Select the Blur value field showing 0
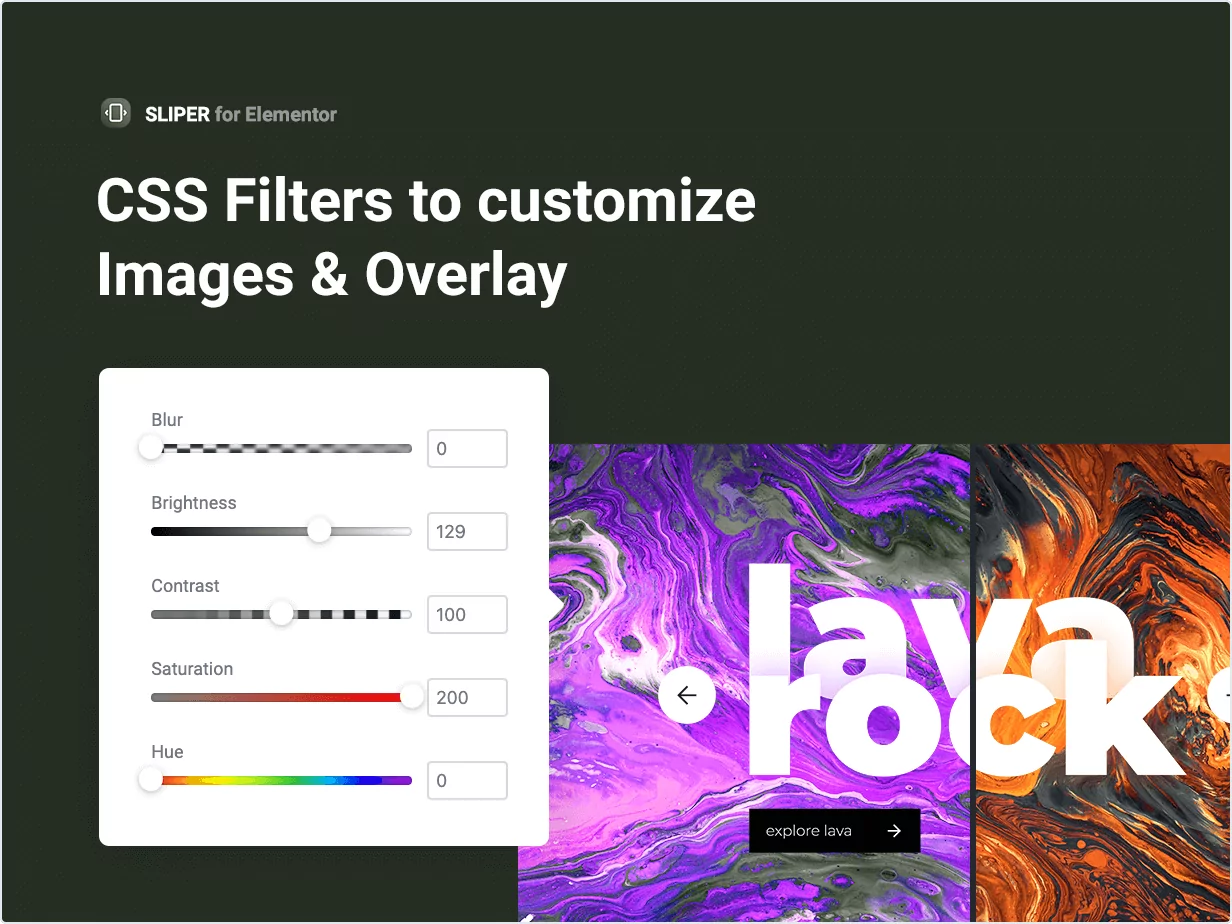The height and width of the screenshot is (924, 1232). click(x=467, y=448)
